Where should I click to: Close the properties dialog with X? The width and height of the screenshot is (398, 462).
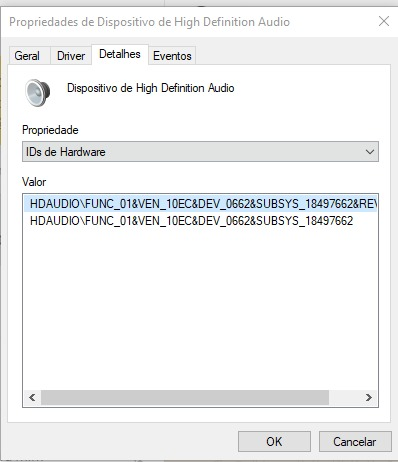[384, 21]
